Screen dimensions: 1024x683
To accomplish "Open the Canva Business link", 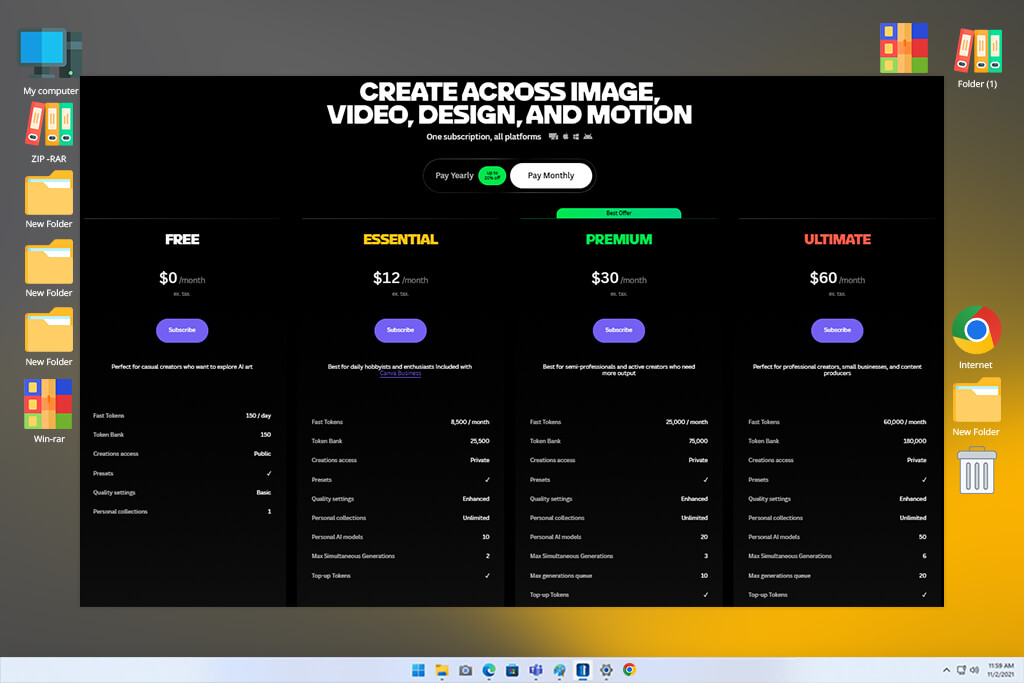I will click(x=400, y=373).
